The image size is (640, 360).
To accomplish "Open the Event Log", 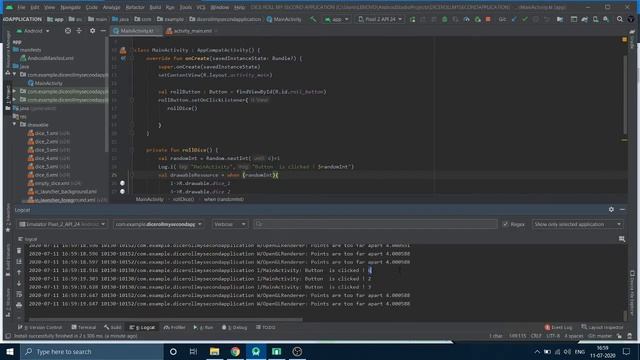I will (558, 327).
